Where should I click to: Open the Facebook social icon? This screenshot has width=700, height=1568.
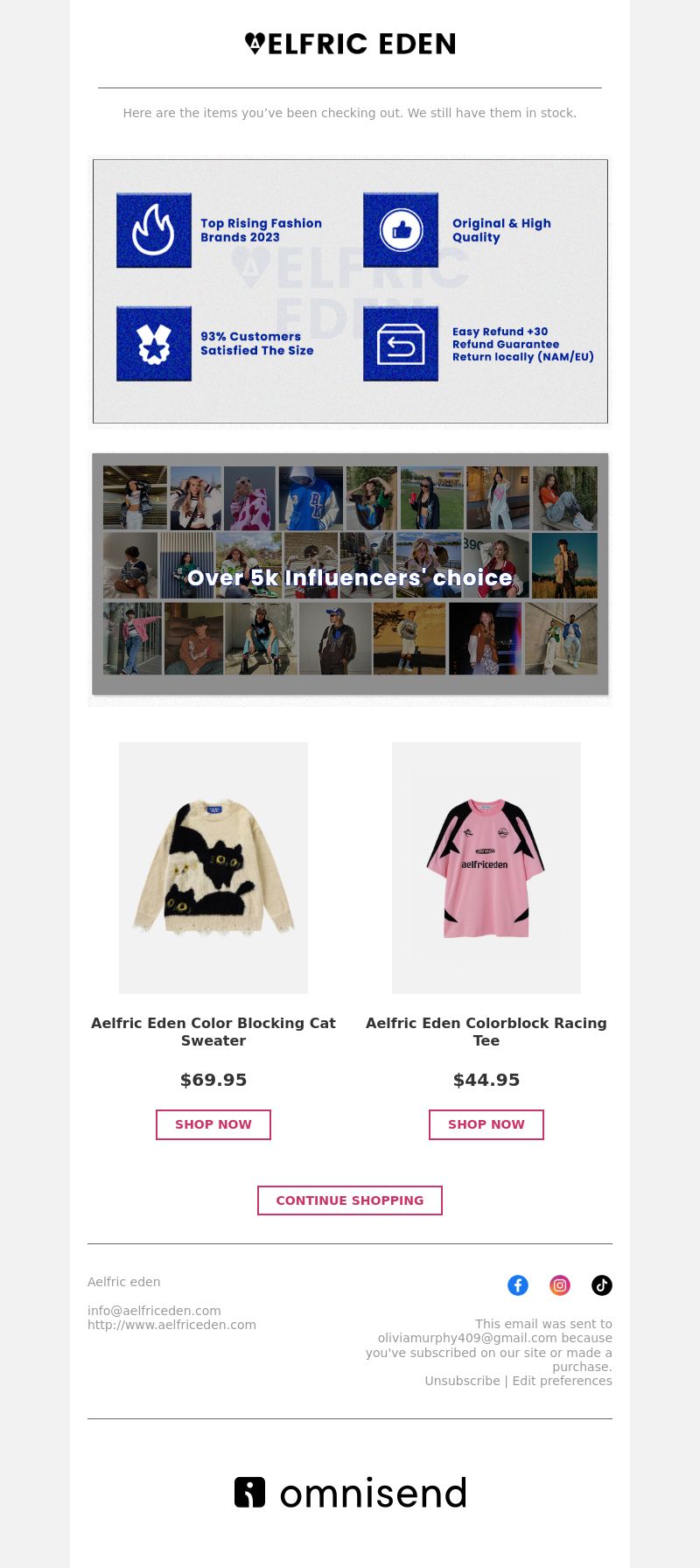point(518,1284)
